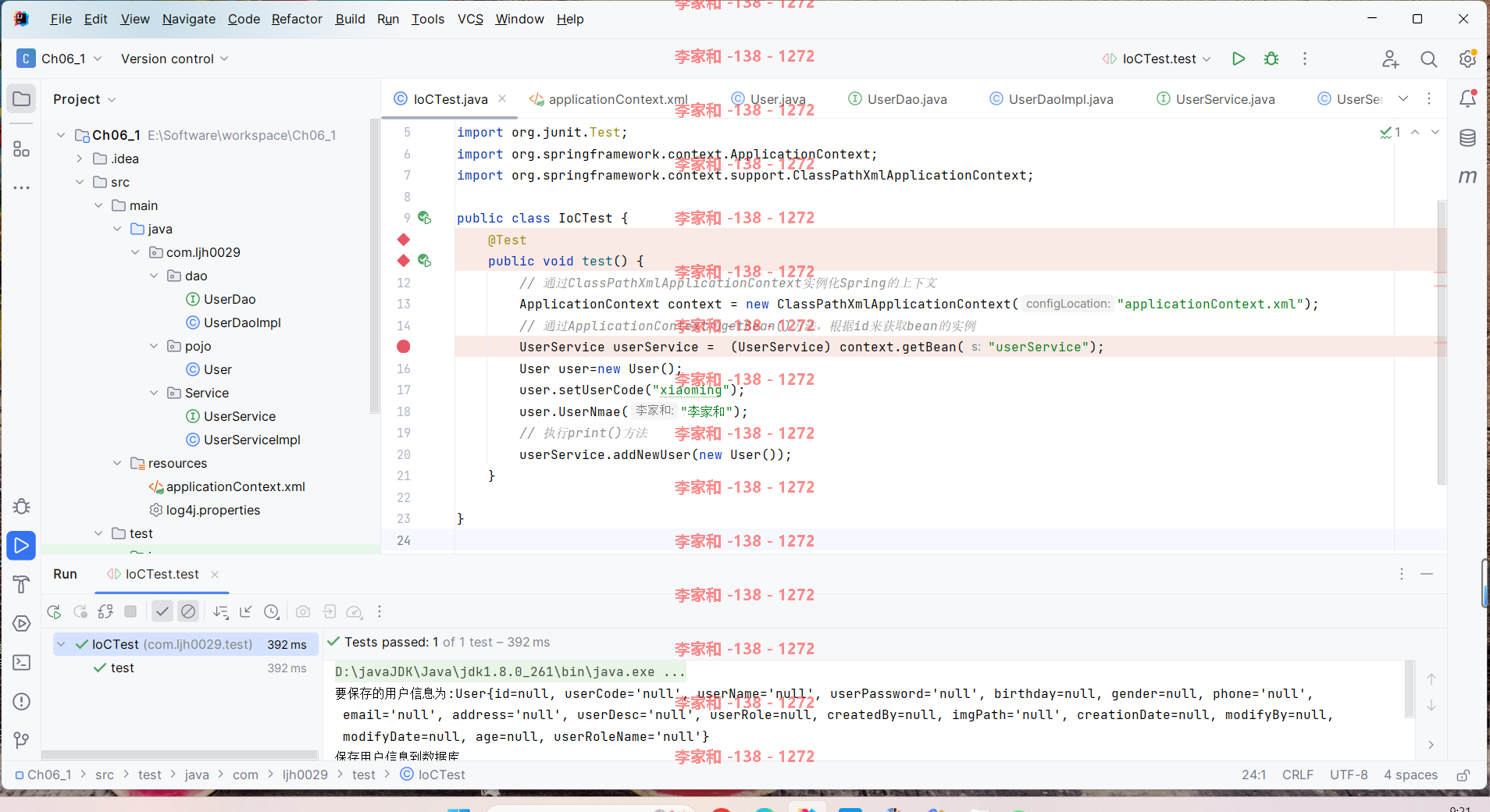Switch to UserDaoImpl.java tab
The height and width of the screenshot is (812, 1490).
point(1051,99)
